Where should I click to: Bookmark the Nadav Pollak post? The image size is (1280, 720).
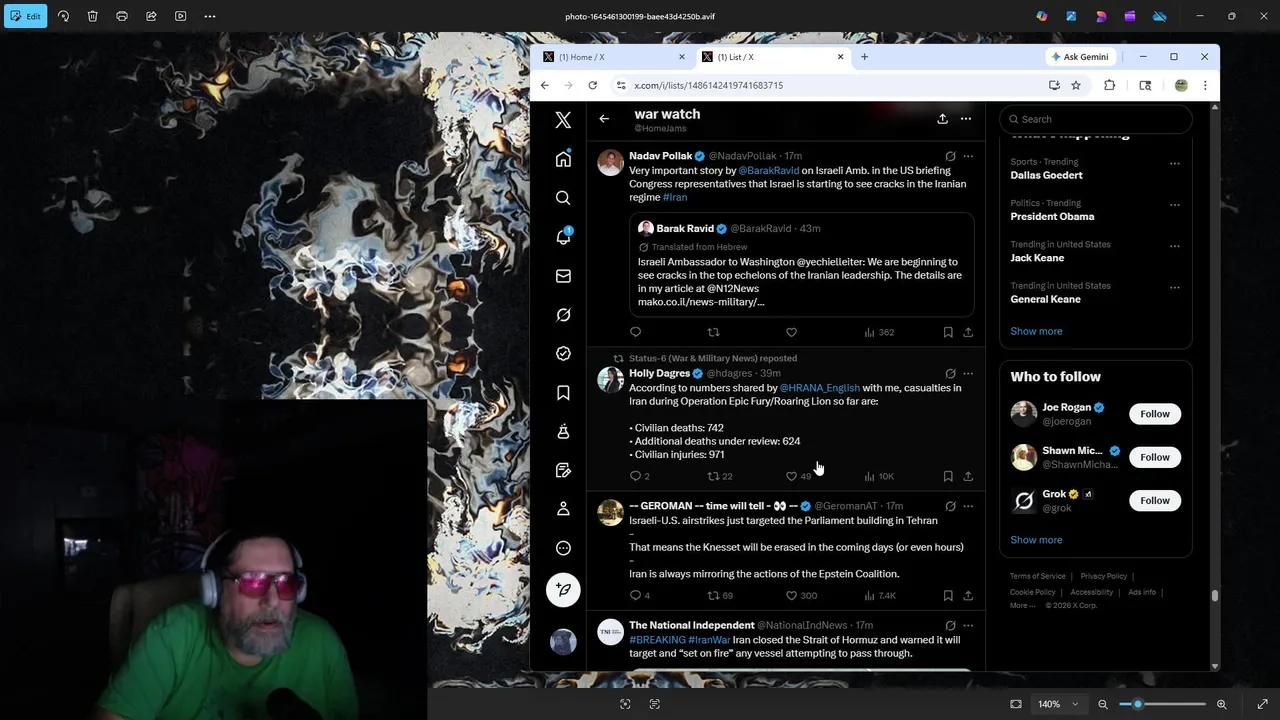[x=948, y=332]
